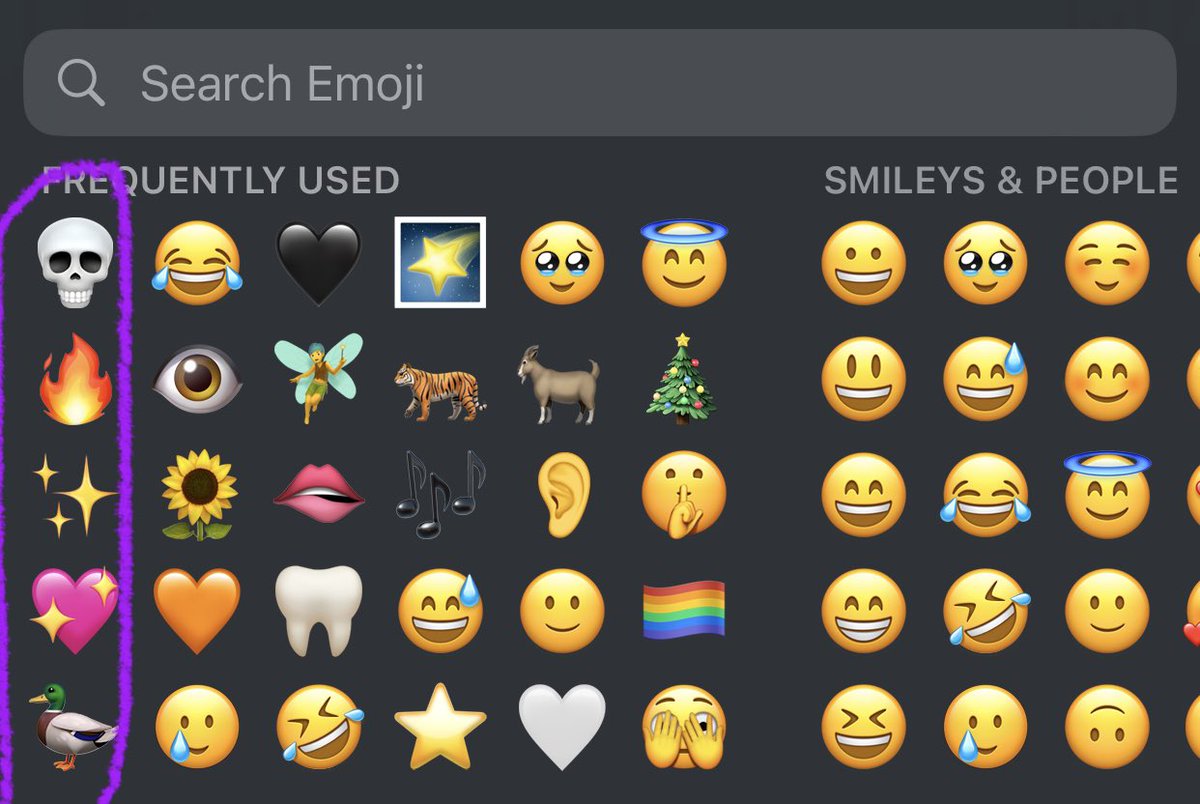This screenshot has height=804, width=1200.
Task: Select the fairy emoji
Action: tap(318, 379)
